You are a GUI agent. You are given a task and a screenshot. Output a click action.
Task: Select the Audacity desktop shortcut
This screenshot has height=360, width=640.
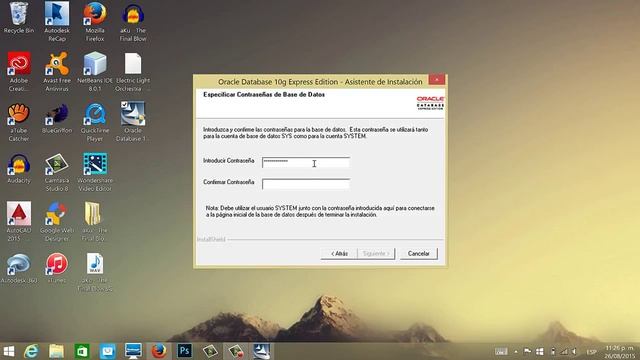pos(18,168)
